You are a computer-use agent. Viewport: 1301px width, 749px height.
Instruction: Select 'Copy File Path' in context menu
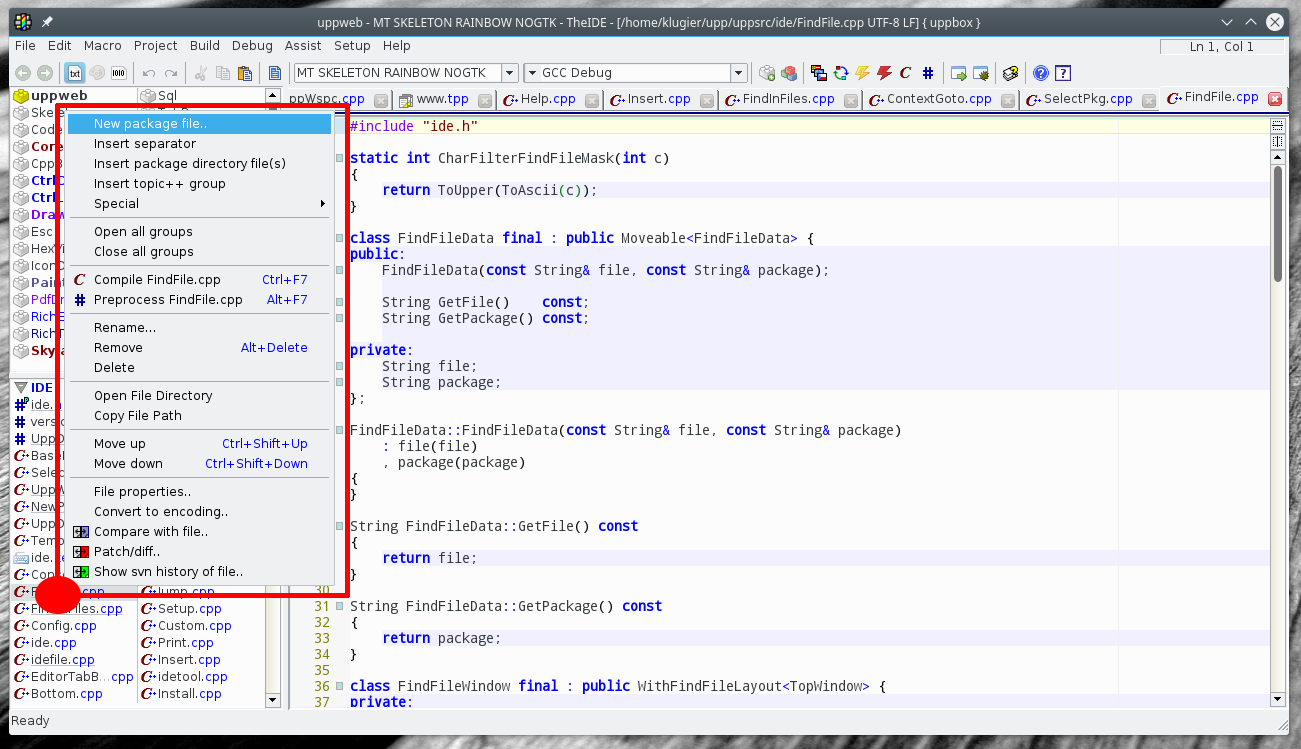(138, 416)
